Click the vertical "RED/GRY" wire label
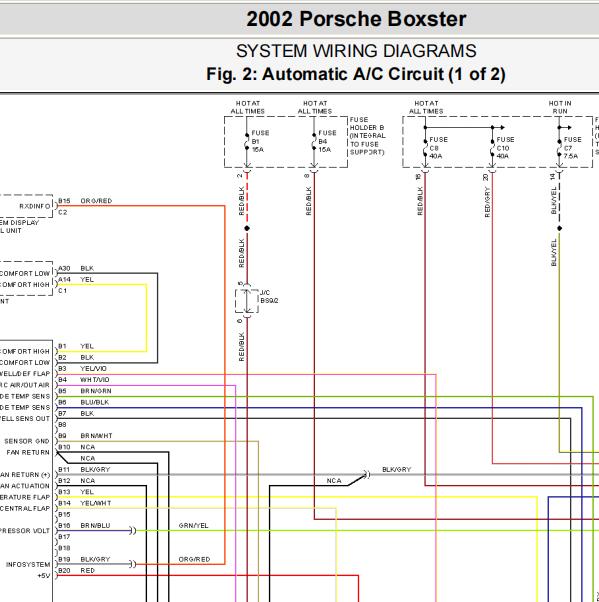This screenshot has width=599, height=602. pyautogui.click(x=487, y=202)
